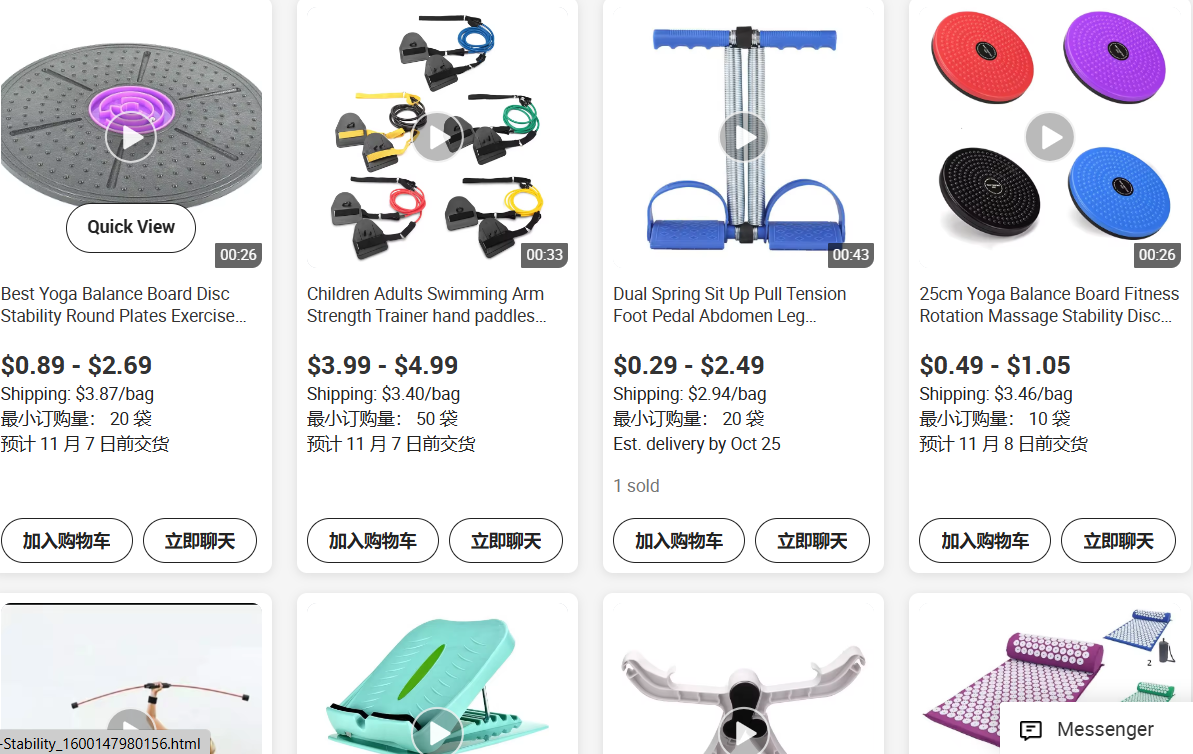Add Yoga Balance Board Disc to cart
The width and height of the screenshot is (1193, 754).
click(67, 541)
